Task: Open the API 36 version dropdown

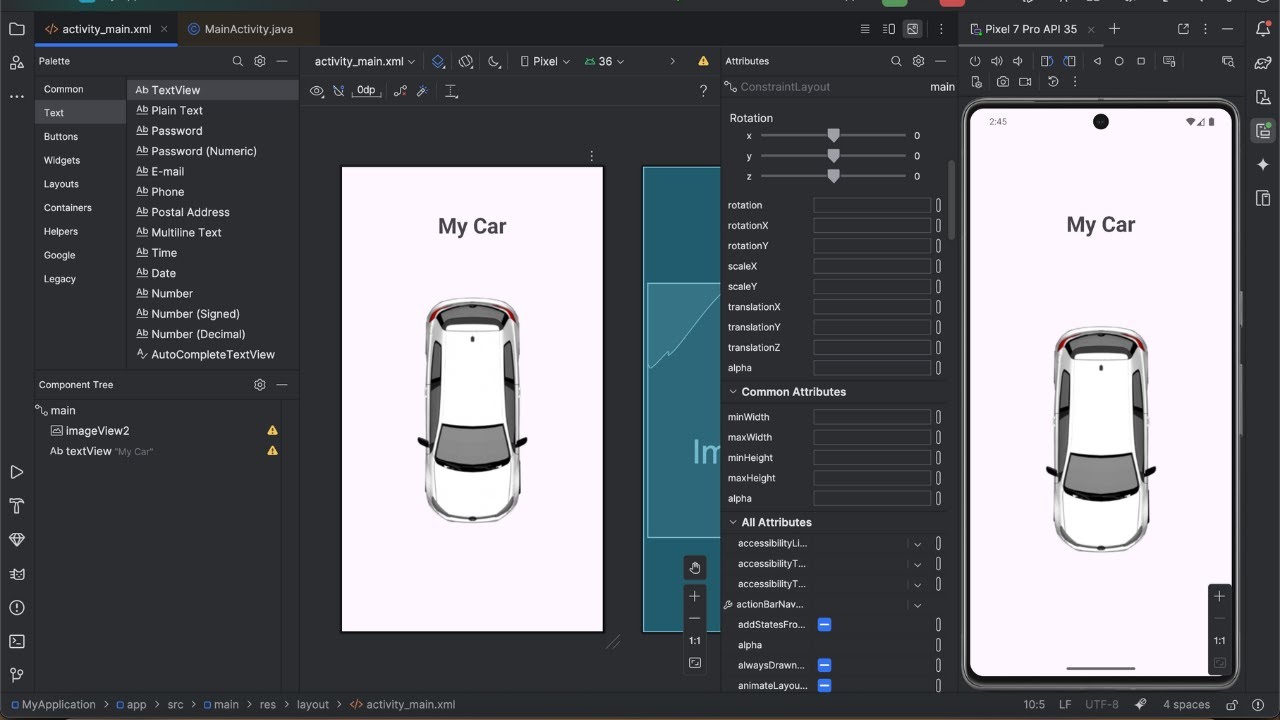Action: click(x=604, y=61)
